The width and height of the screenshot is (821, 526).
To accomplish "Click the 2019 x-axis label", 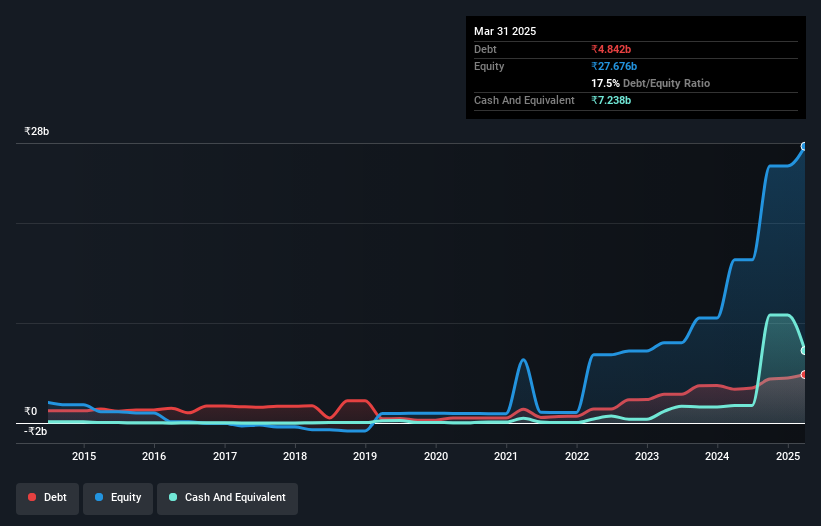I will pyautogui.click(x=365, y=456).
